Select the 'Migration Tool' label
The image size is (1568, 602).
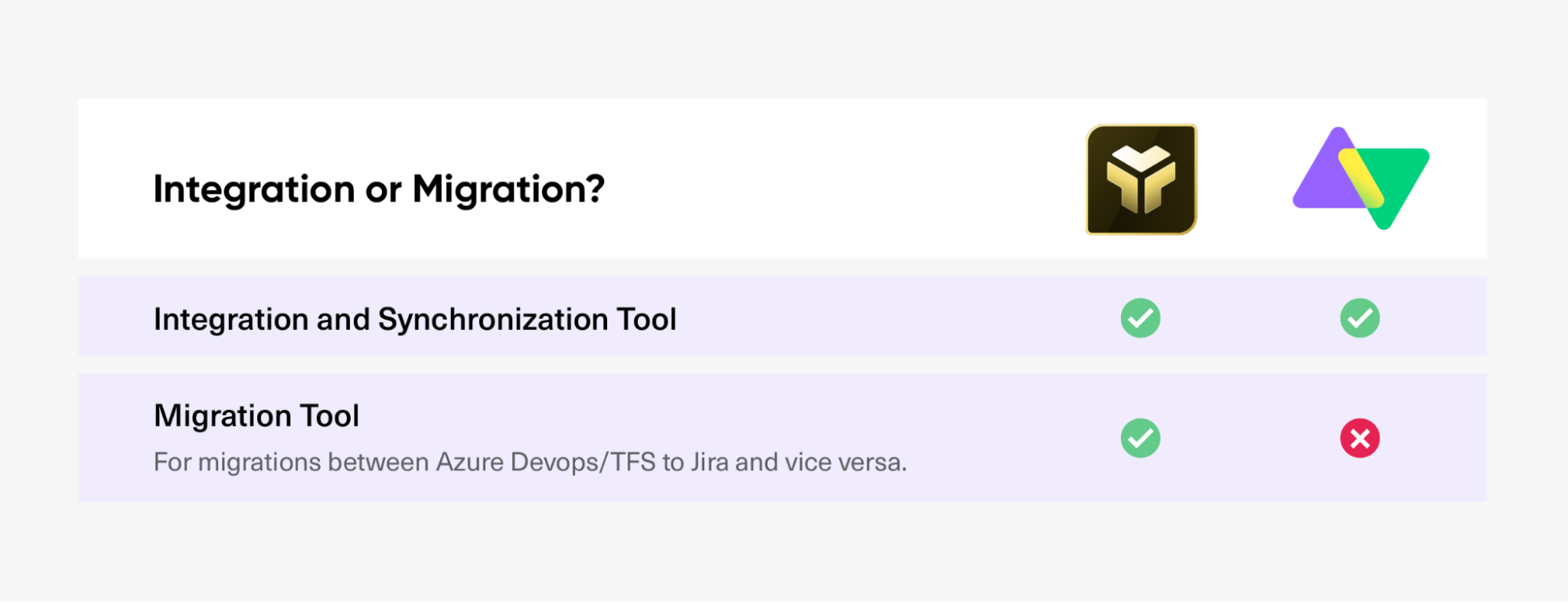[x=256, y=415]
